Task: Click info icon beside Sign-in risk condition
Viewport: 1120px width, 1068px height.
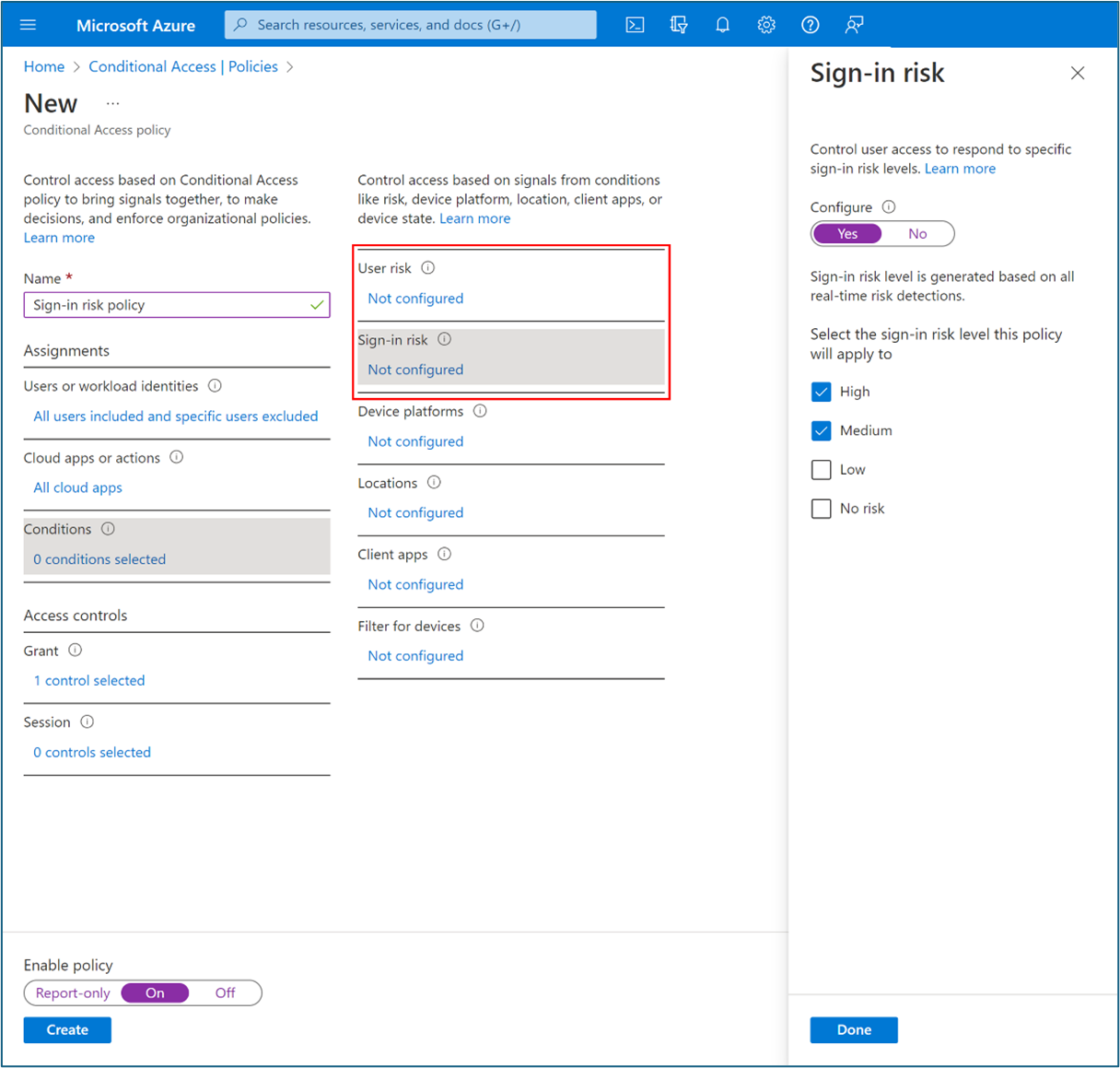Action: (445, 339)
